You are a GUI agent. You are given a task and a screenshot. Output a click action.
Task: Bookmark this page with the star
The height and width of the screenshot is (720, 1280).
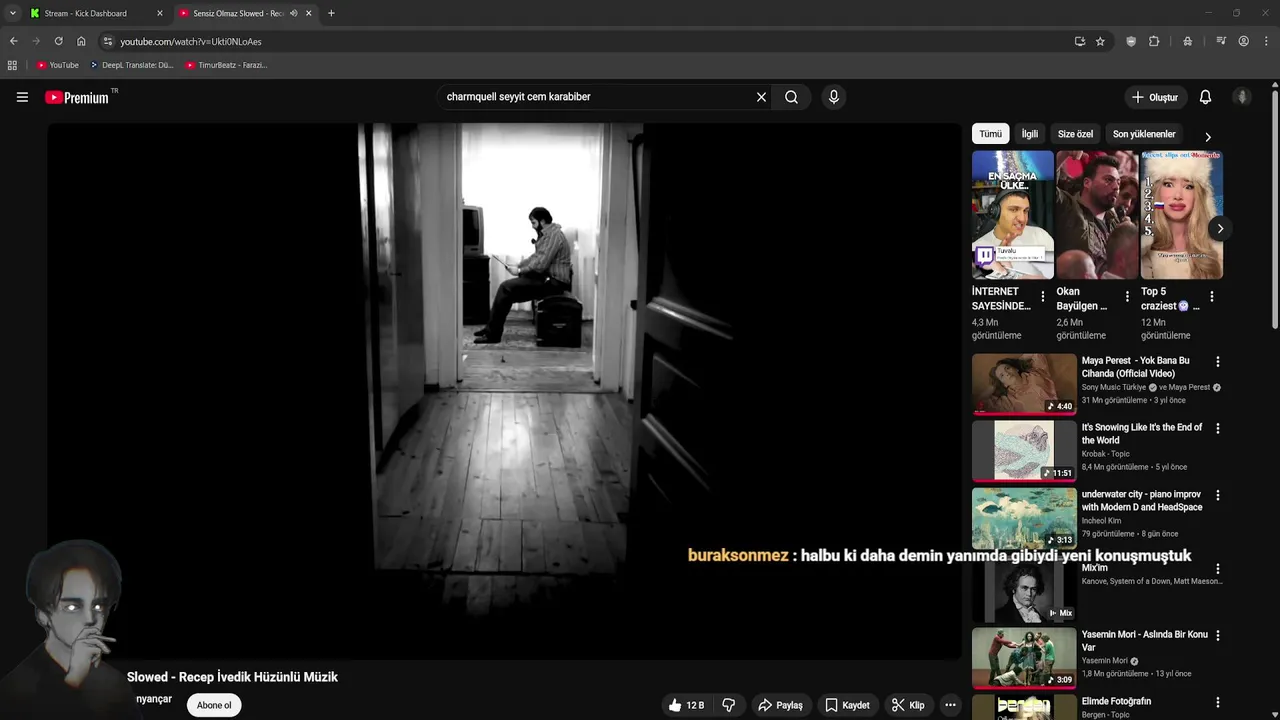point(1100,41)
